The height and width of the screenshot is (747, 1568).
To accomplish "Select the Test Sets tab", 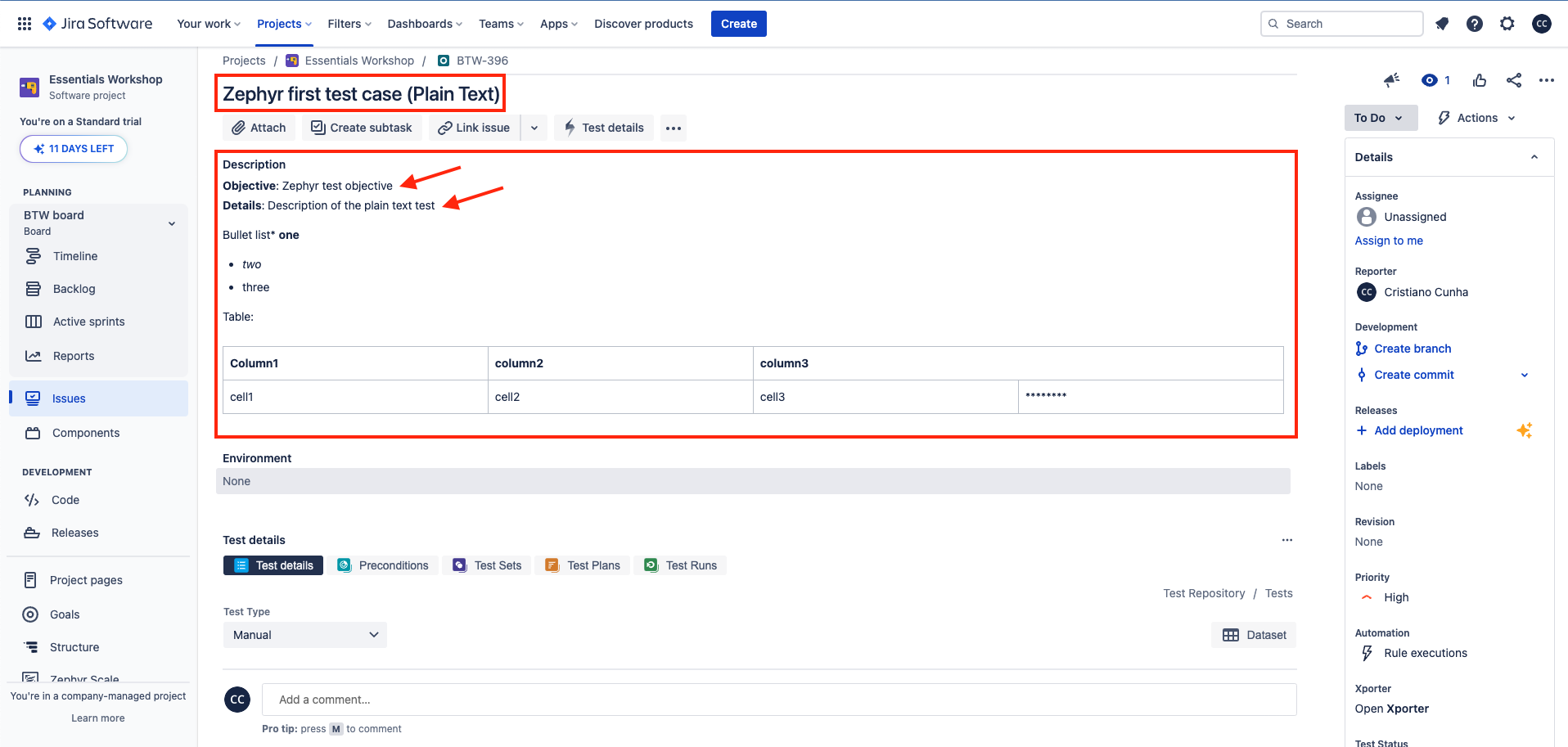I will [x=487, y=565].
